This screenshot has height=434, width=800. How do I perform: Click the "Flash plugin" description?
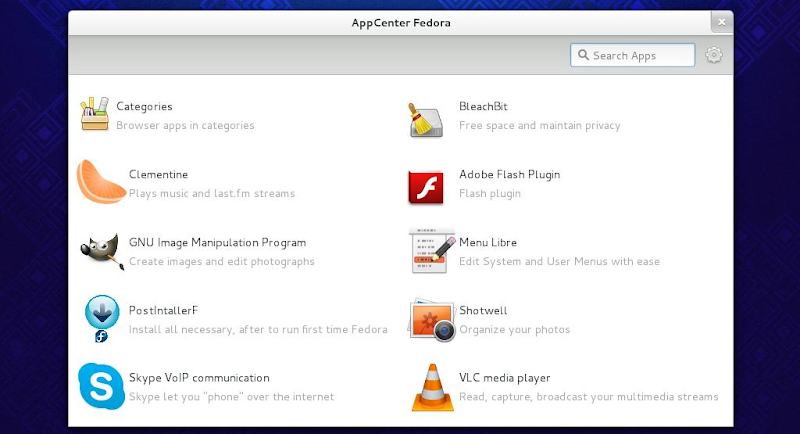tap(490, 193)
